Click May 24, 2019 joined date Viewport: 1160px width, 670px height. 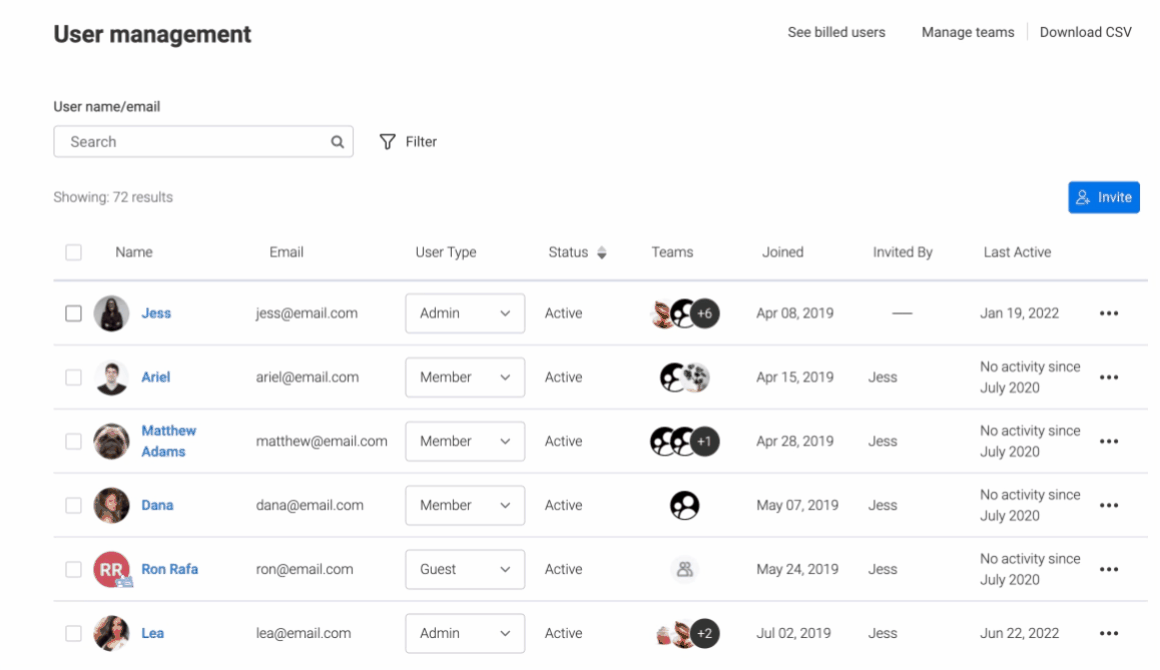click(x=797, y=569)
